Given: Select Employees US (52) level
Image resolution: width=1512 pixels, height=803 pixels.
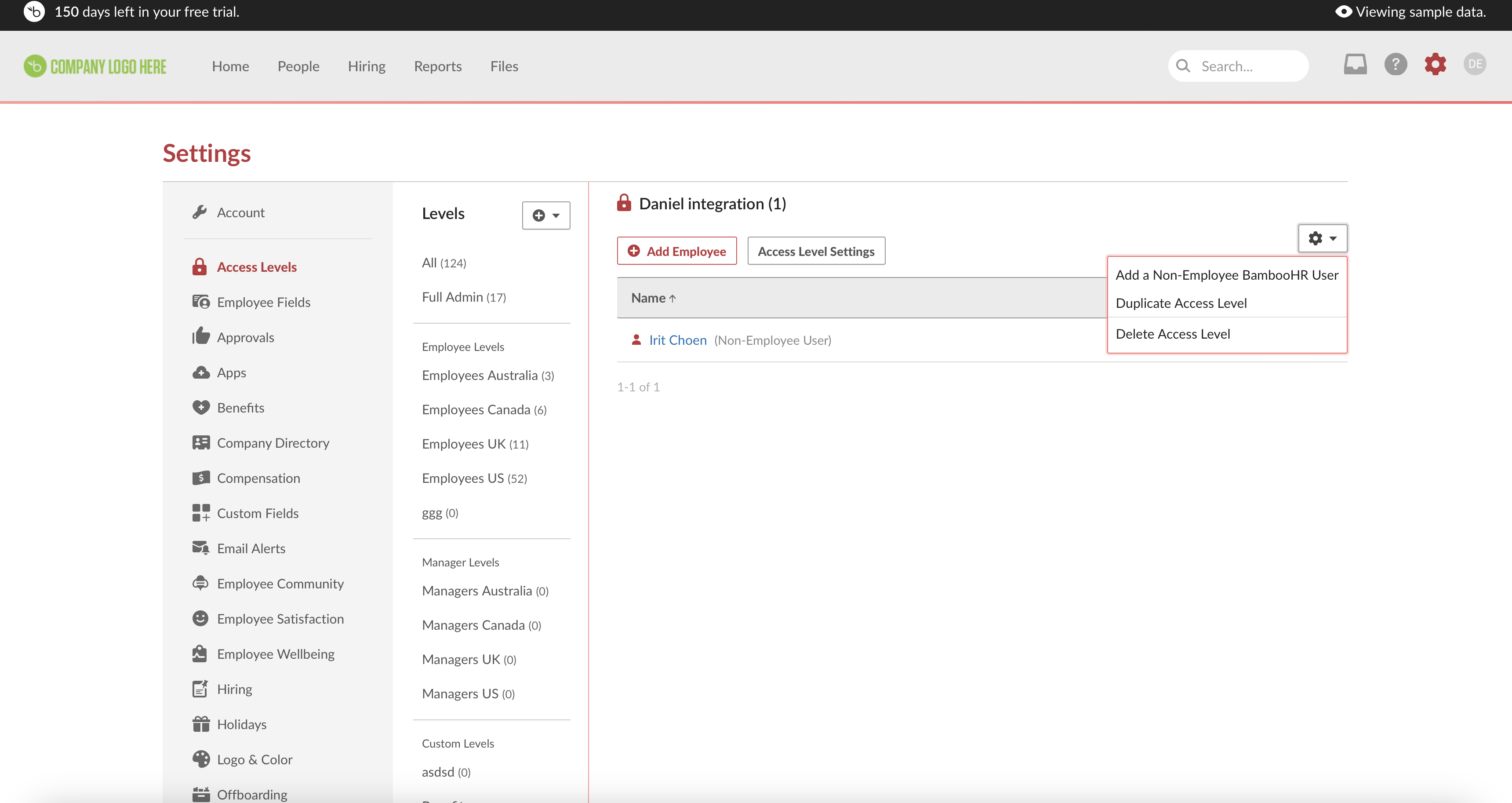Looking at the screenshot, I should click(x=474, y=479).
